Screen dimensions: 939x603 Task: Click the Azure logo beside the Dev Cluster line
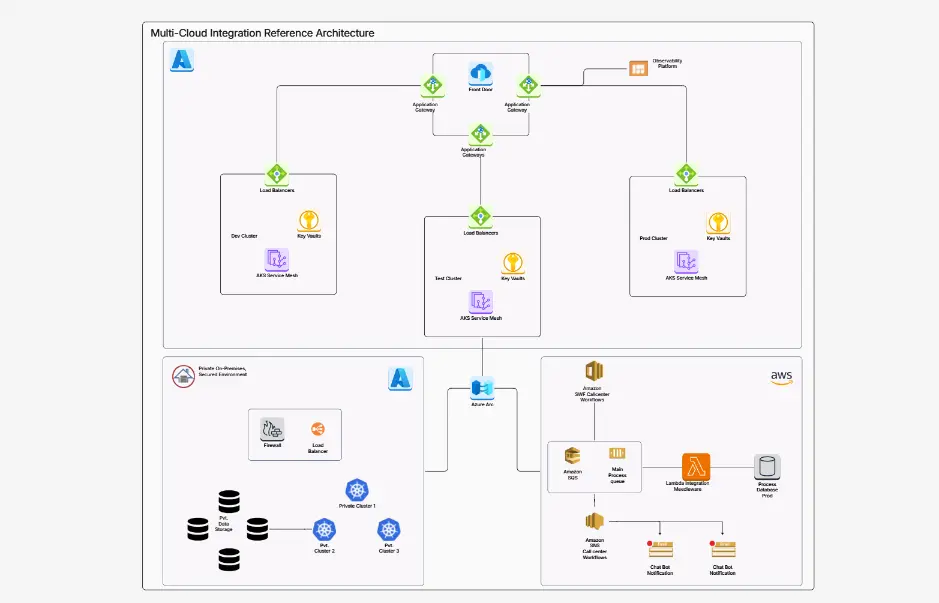(x=181, y=60)
